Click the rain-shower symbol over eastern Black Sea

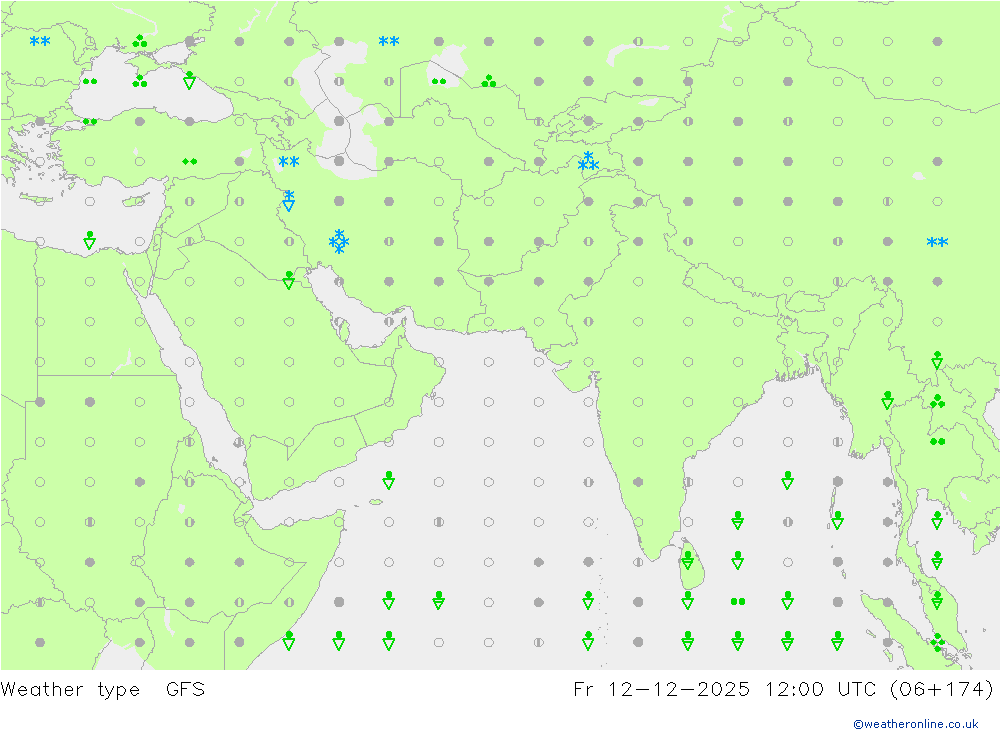coord(189,80)
